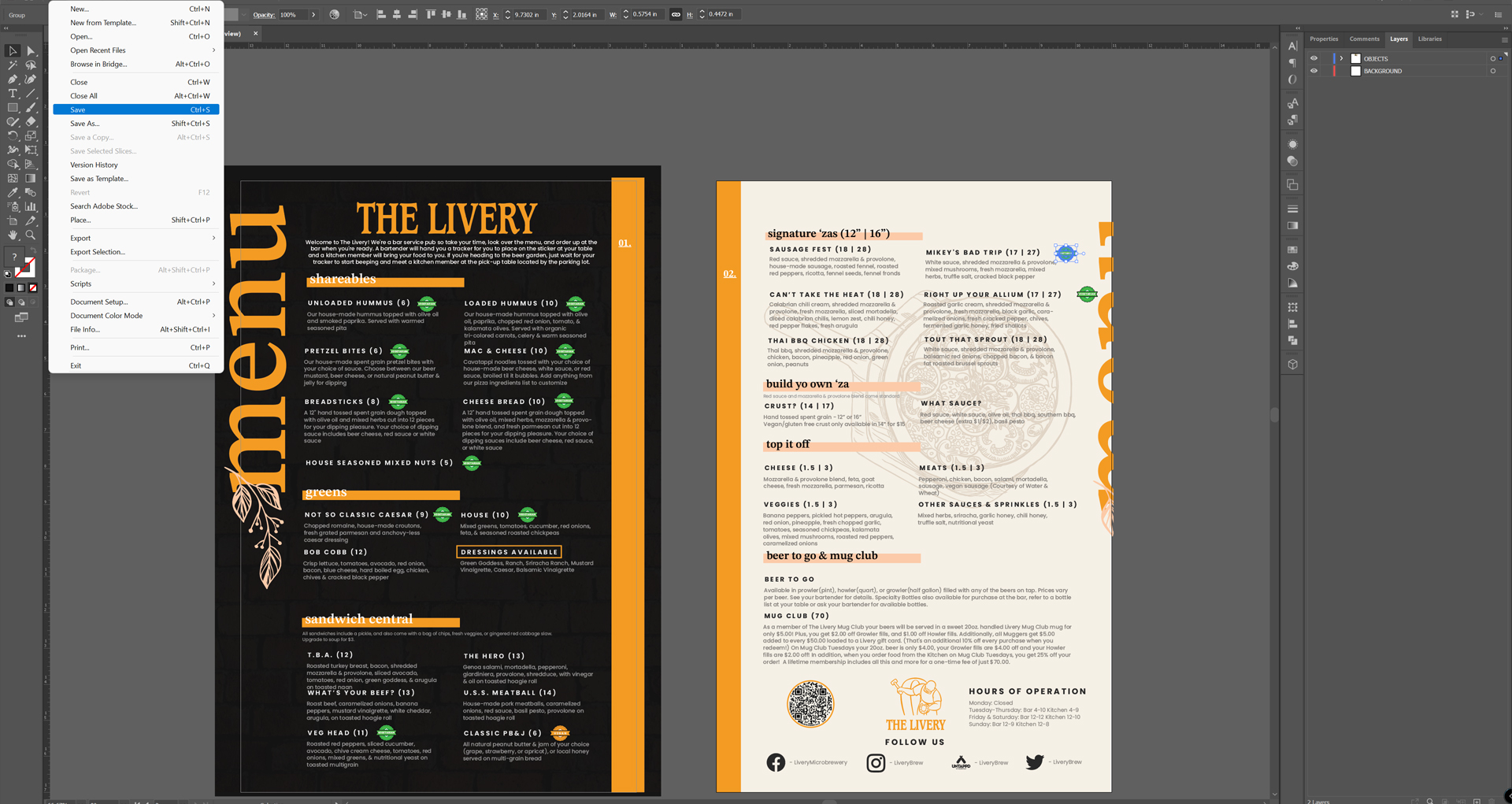Click the solid Color mode swatch
The width and height of the screenshot is (1512, 804).
click(9, 288)
